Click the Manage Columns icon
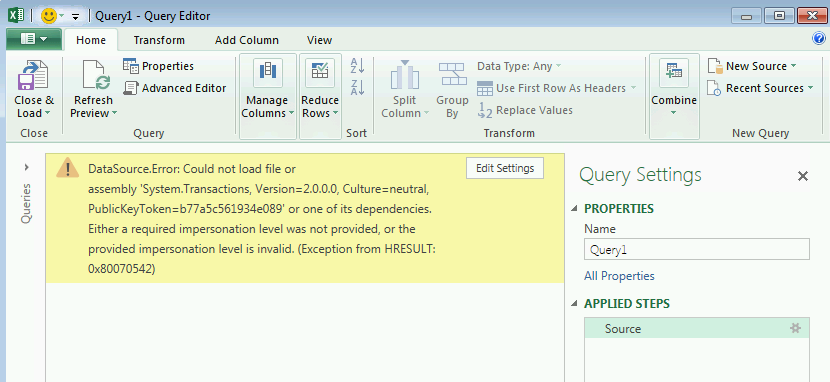Image resolution: width=830 pixels, height=382 pixels. tap(267, 72)
